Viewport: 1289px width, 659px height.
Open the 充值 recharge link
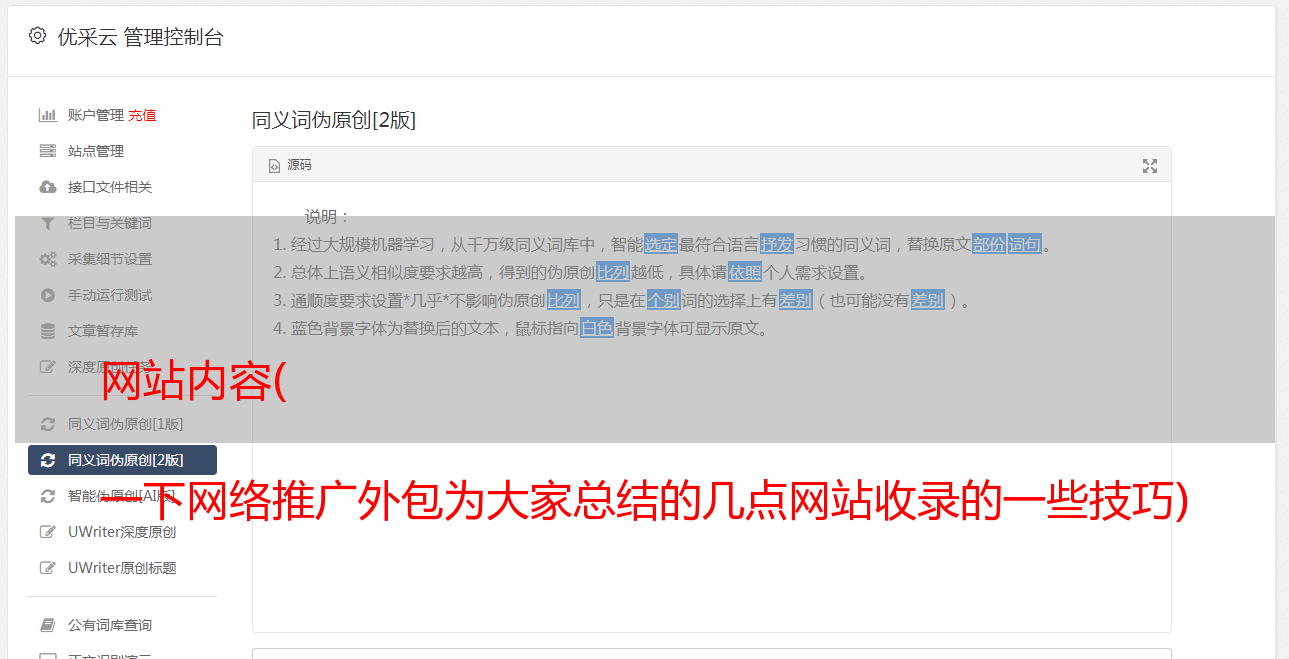(142, 115)
